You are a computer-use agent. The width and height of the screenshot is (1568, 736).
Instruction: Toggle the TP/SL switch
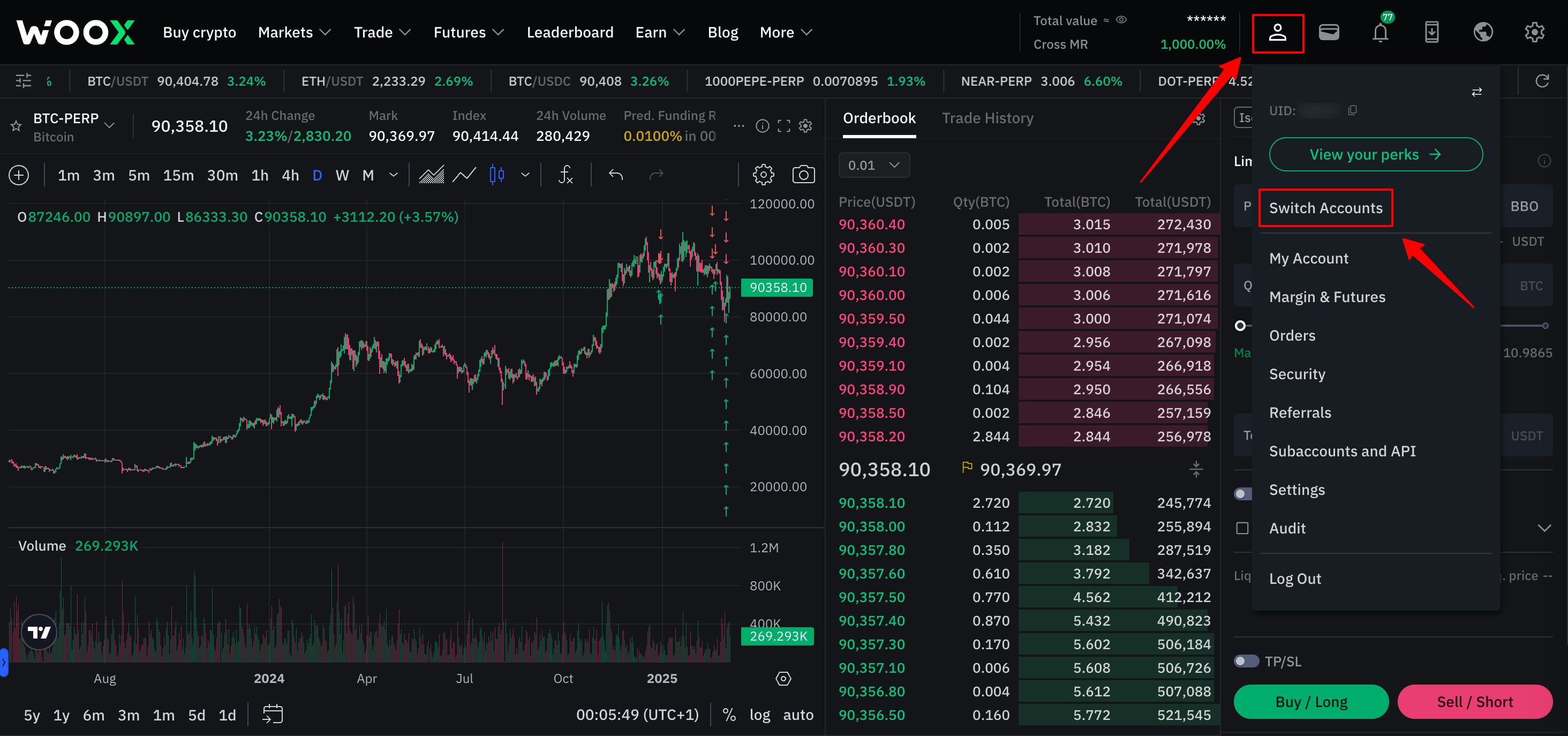point(1246,661)
